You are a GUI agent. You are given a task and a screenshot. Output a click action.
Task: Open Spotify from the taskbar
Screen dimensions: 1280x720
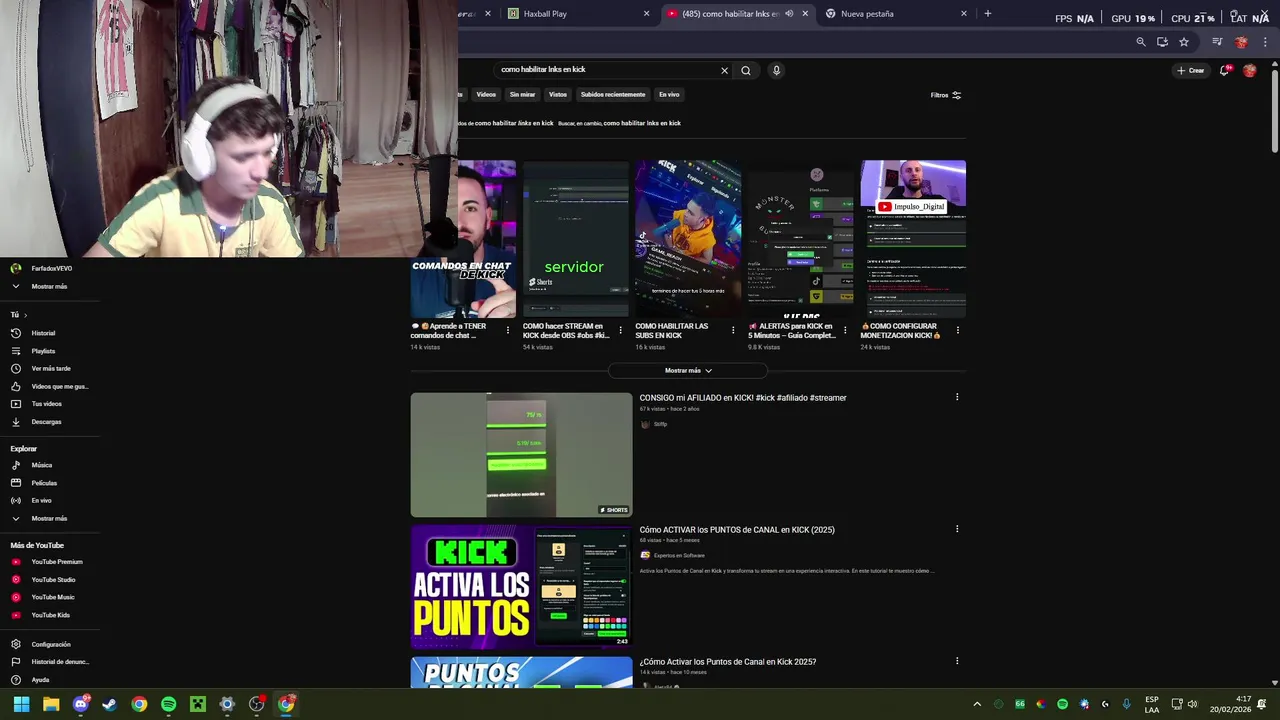point(168,704)
